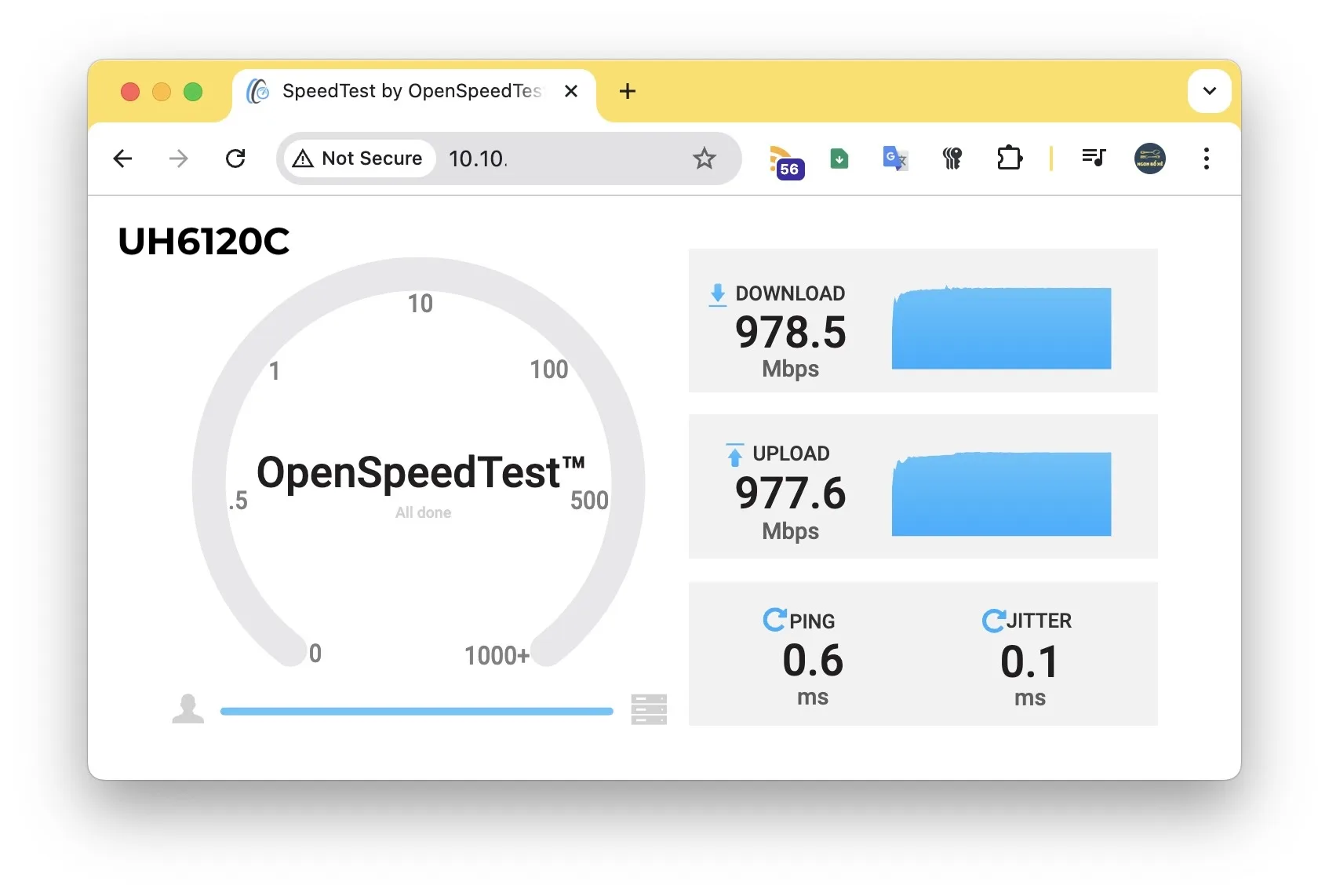This screenshot has width=1329, height=896.
Task: Click the upload arrow icon
Action: [x=734, y=455]
